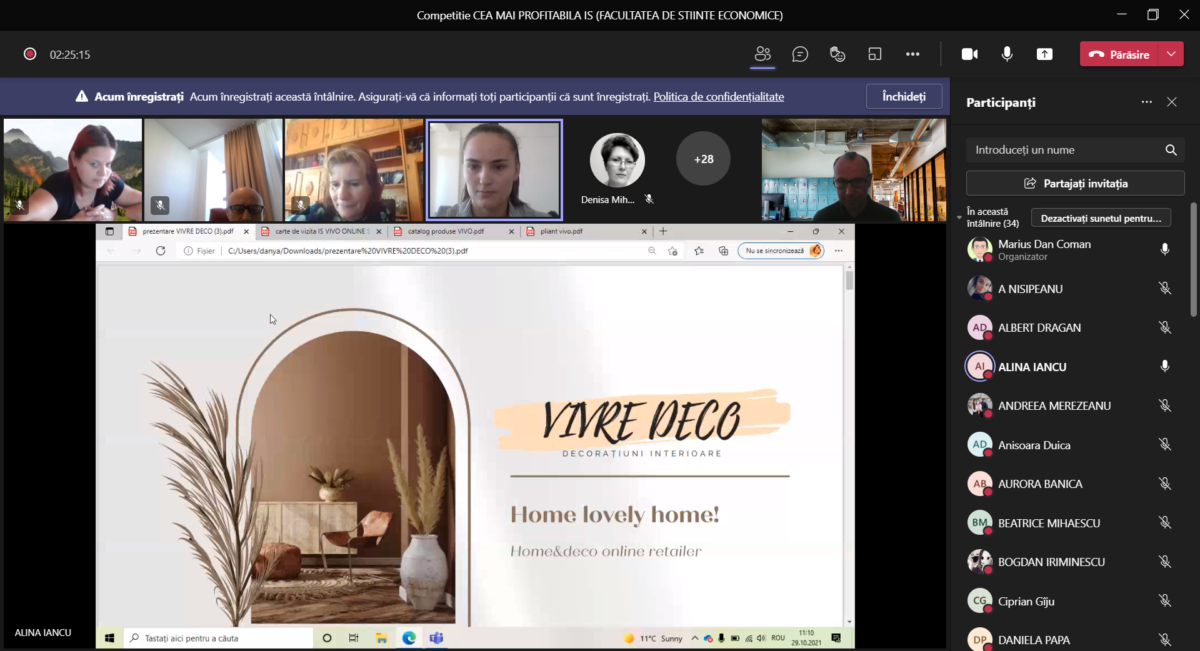Open the meeting chat icon

(800, 54)
